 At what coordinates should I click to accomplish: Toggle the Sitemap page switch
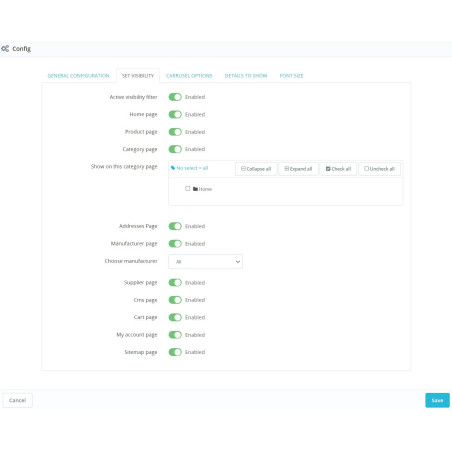pyautogui.click(x=175, y=352)
